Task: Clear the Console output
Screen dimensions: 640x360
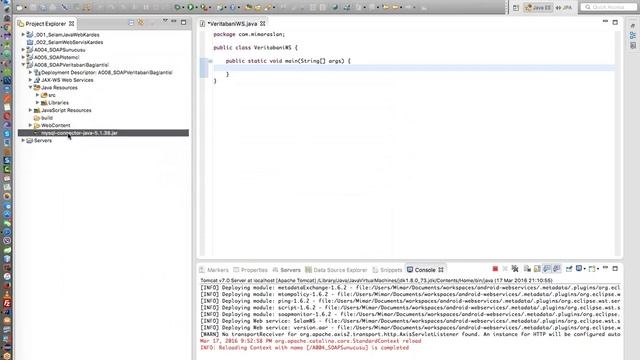Action: 527,269
